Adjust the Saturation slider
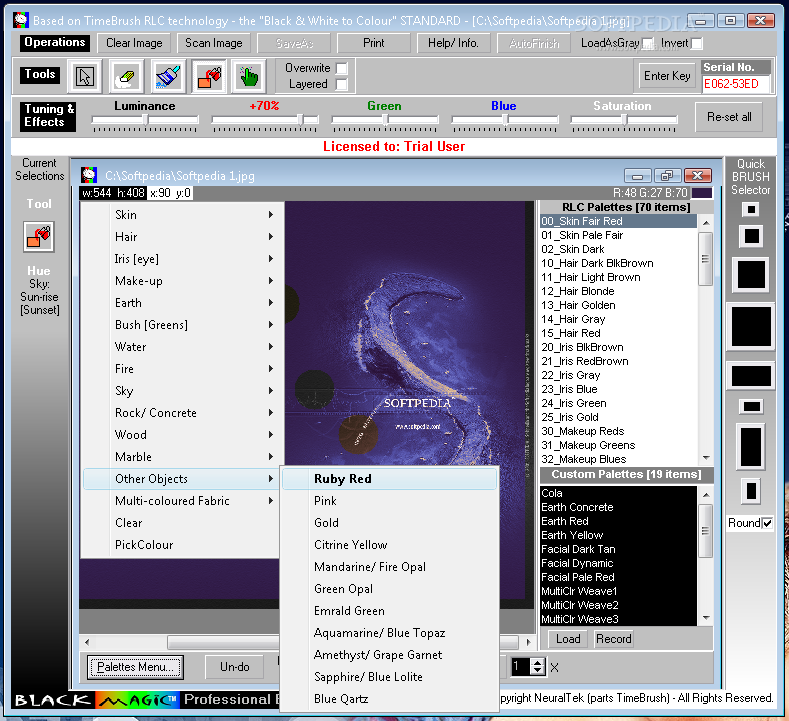Image resolution: width=789 pixels, height=721 pixels. [624, 120]
